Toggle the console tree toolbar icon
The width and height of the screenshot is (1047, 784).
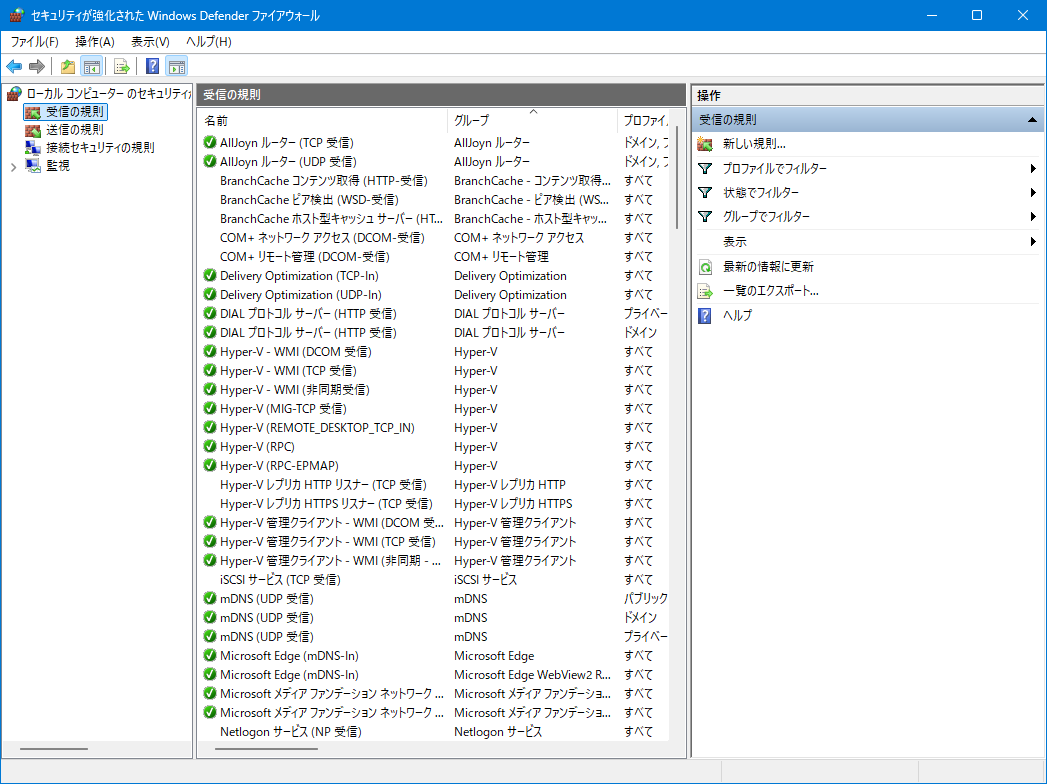click(91, 66)
